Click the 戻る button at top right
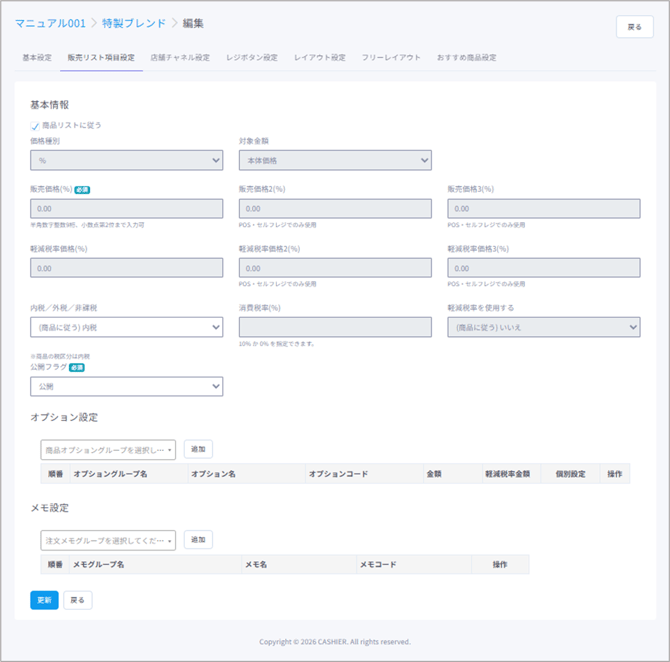The image size is (670, 662). [634, 27]
